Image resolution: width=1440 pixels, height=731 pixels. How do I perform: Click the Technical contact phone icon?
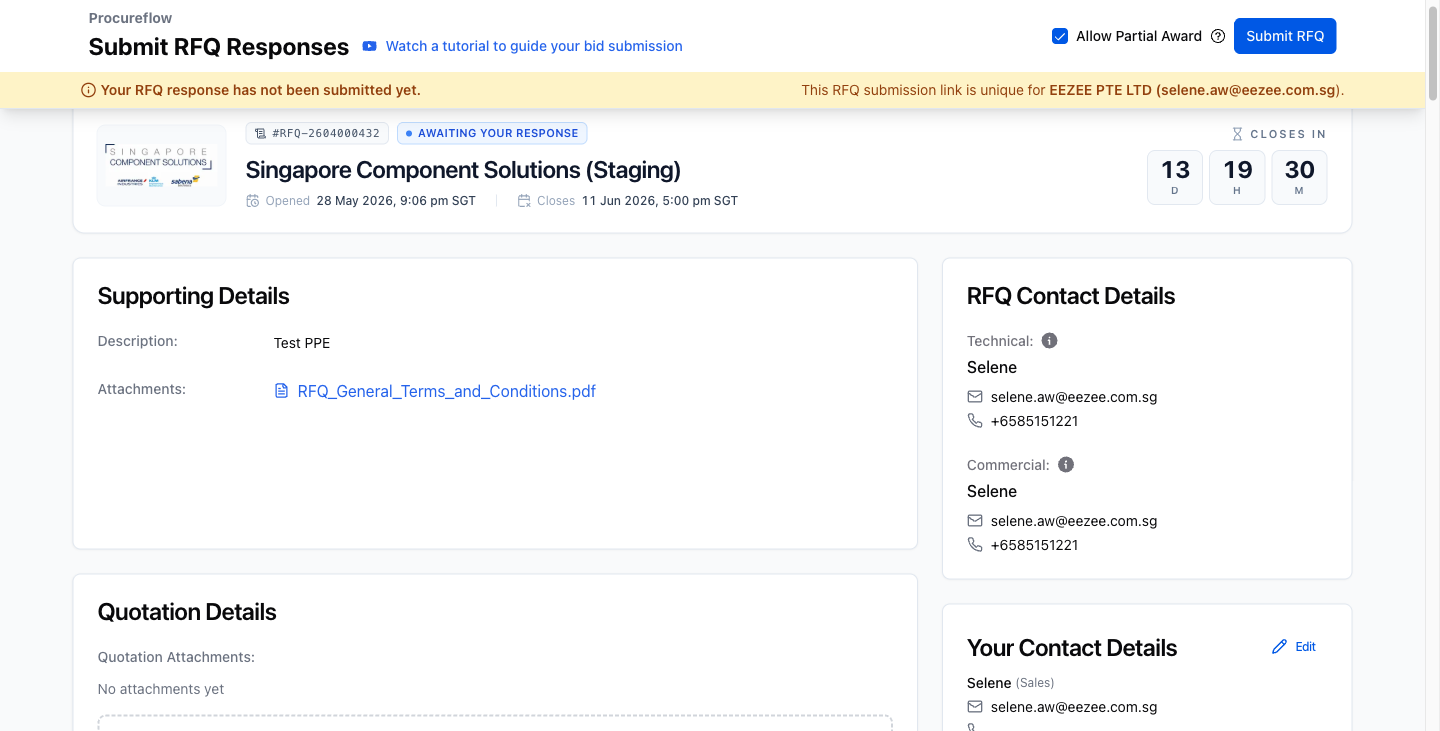tap(975, 421)
